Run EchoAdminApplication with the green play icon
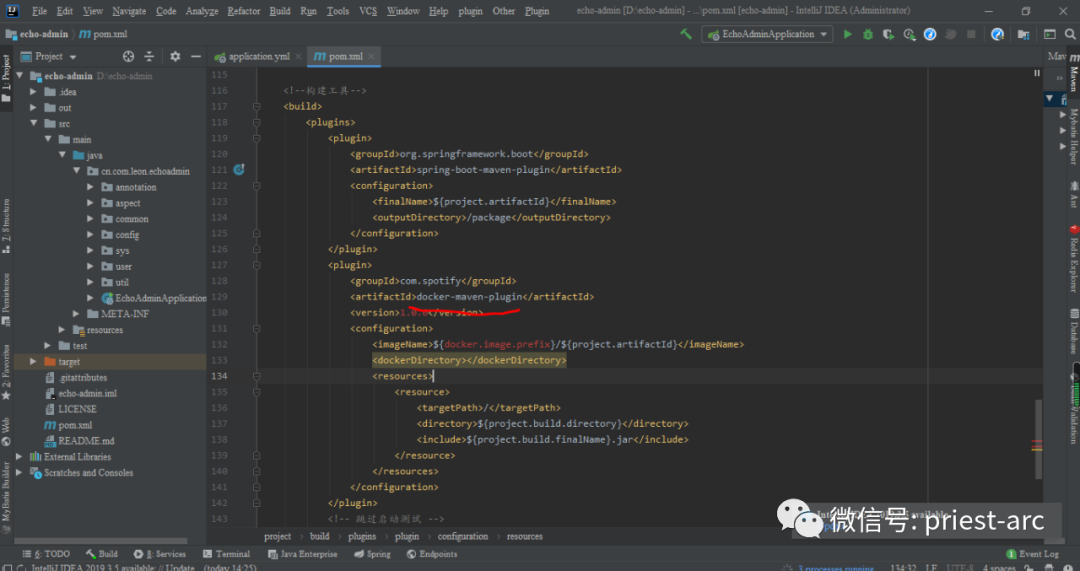 click(847, 34)
